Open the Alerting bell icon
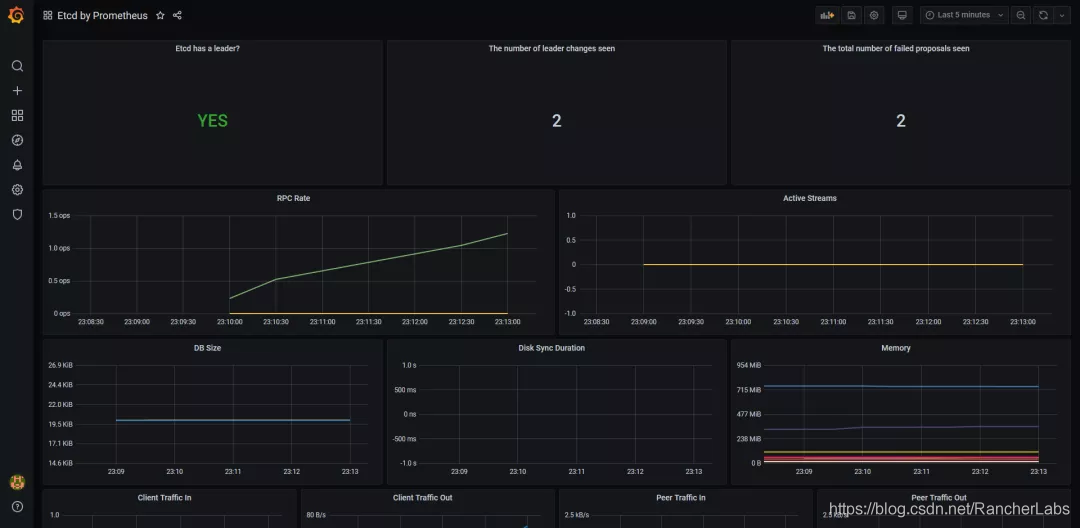 point(17,165)
